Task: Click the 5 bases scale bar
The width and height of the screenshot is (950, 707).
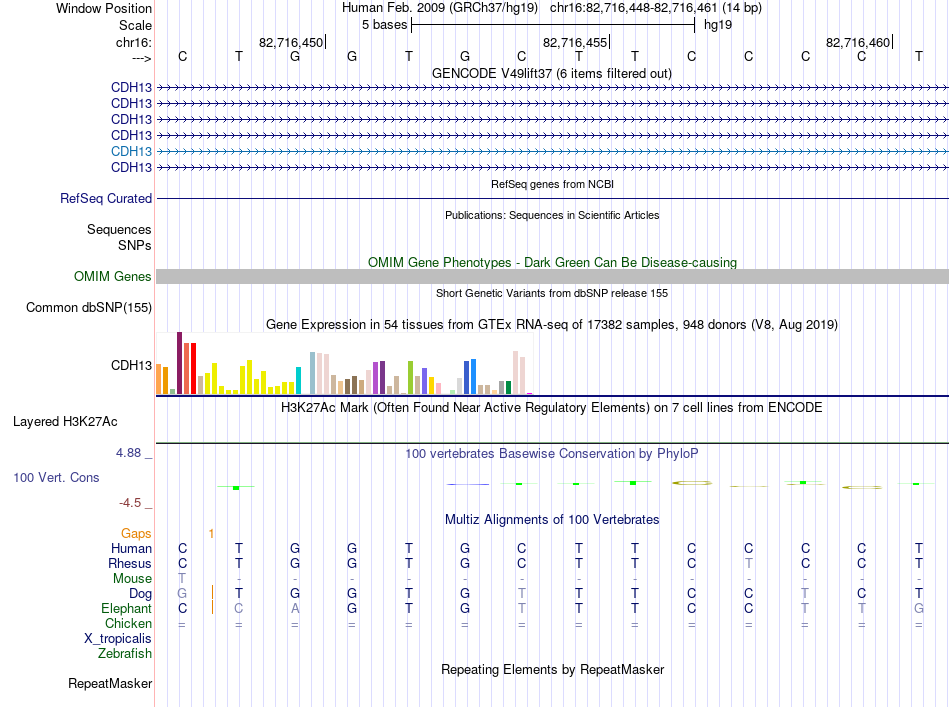Action: coord(553,25)
